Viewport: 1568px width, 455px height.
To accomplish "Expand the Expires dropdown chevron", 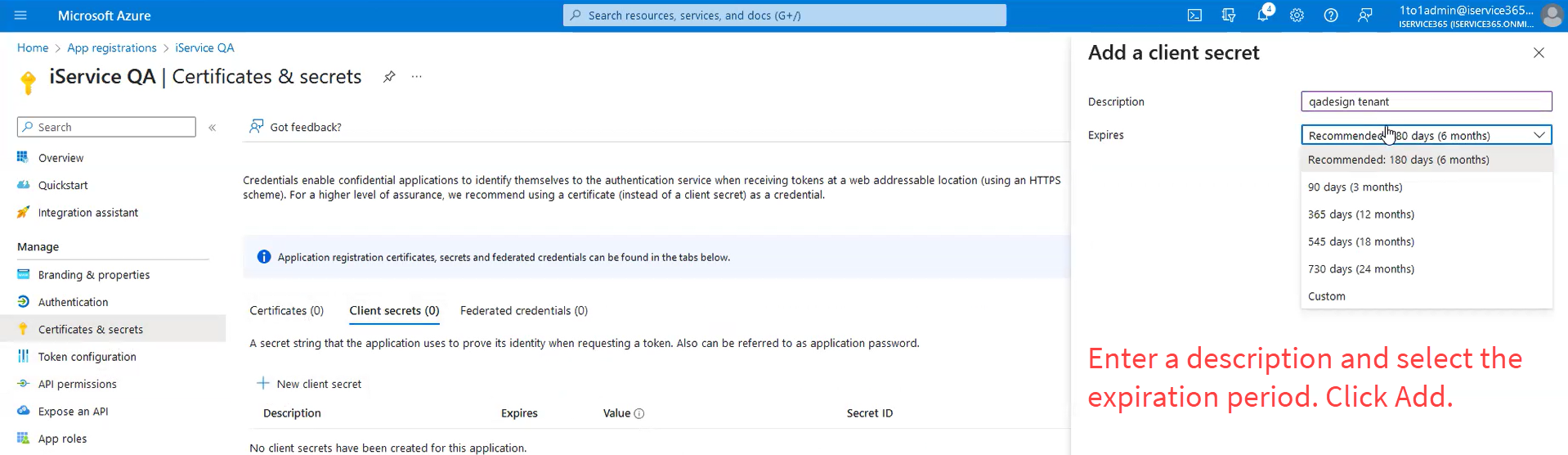I will [x=1539, y=135].
